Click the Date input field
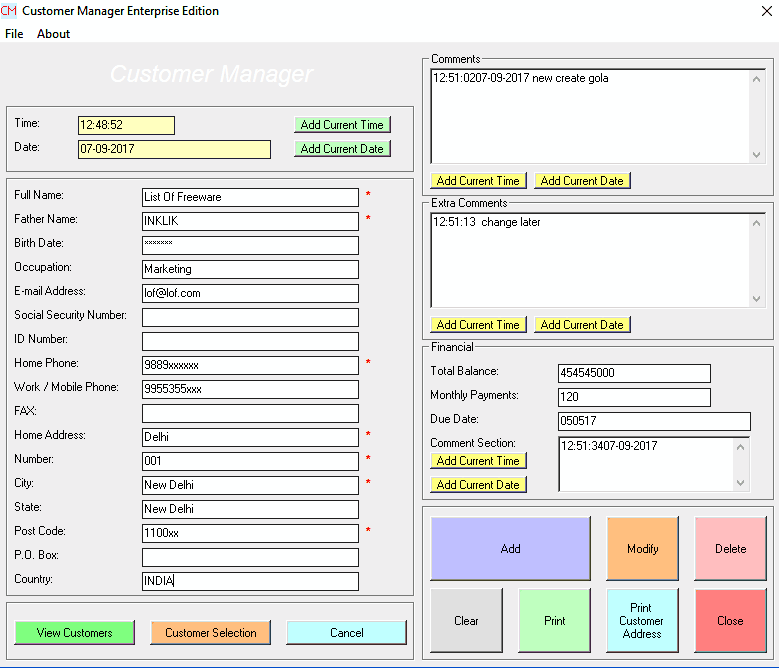The width and height of the screenshot is (779, 668). (x=174, y=149)
